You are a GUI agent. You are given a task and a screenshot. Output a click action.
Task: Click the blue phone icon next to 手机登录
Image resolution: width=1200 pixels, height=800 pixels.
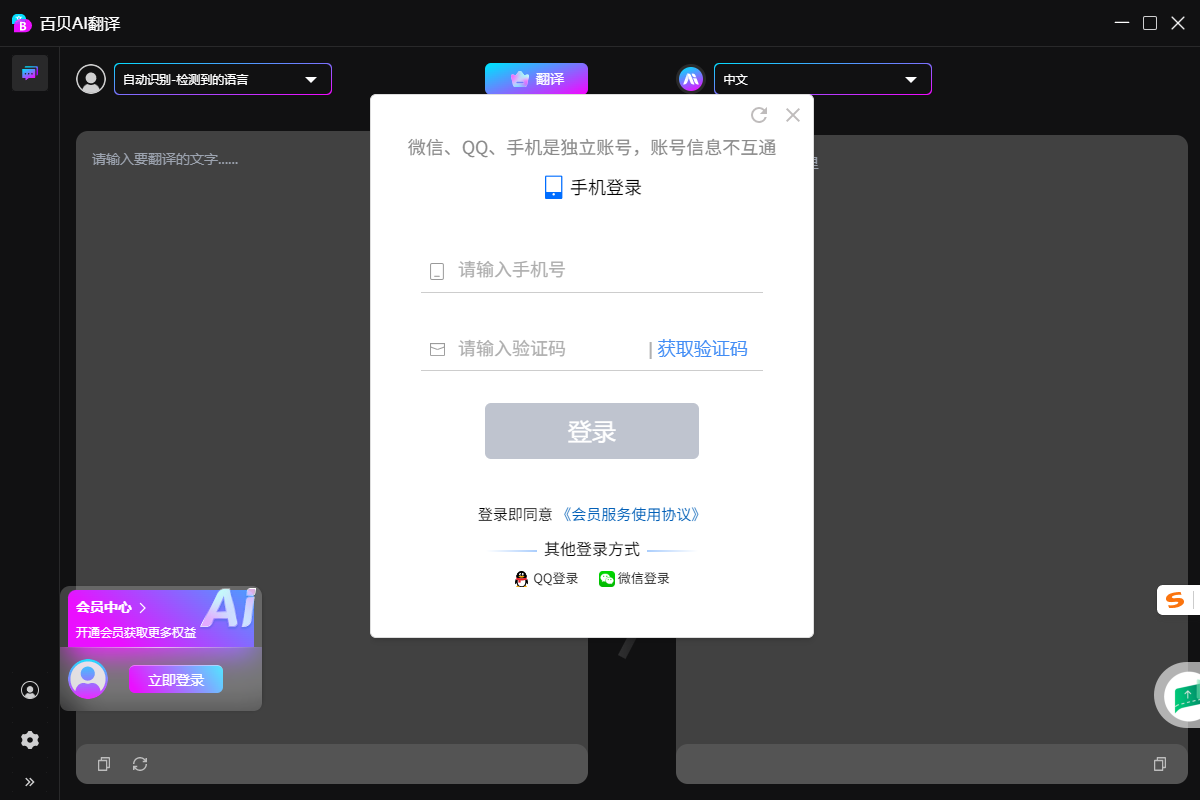[554, 187]
